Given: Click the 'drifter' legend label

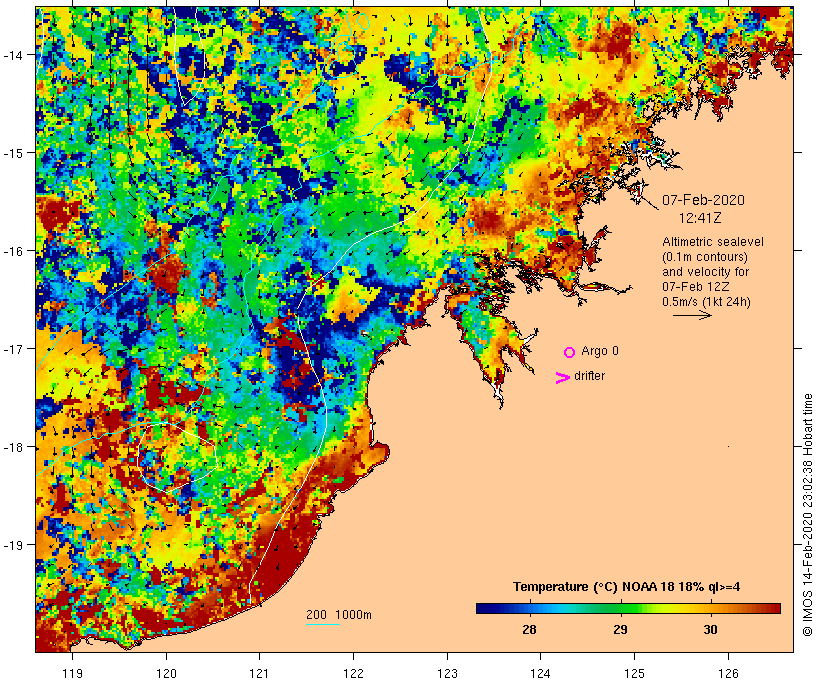Looking at the screenshot, I should pyautogui.click(x=589, y=376).
